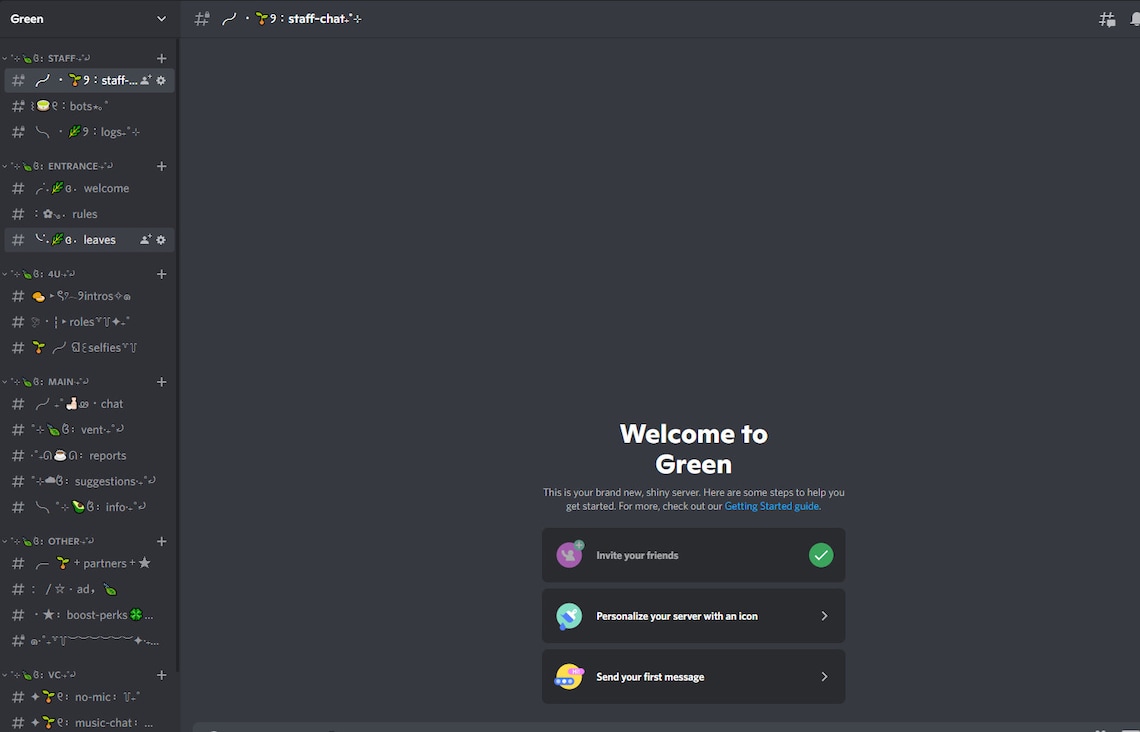Open the info channel
The image size is (1140, 732).
(89, 507)
